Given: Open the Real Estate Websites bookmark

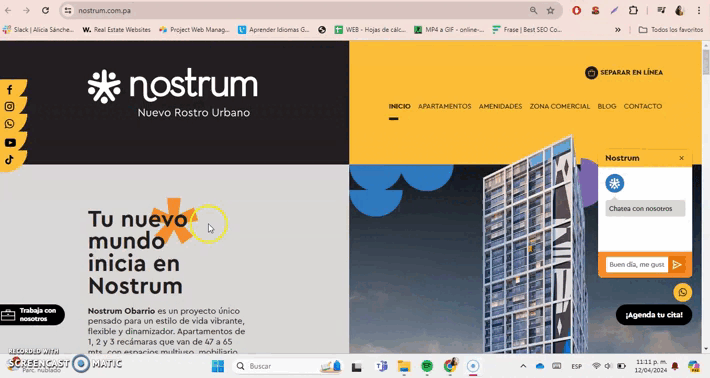Looking at the screenshot, I should click(117, 29).
